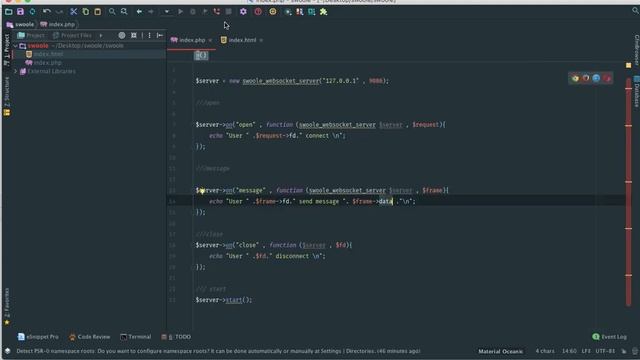This screenshot has height=360, width=640.
Task: Open the eSnippet Pro tool window
Action: pyautogui.click(x=38, y=337)
